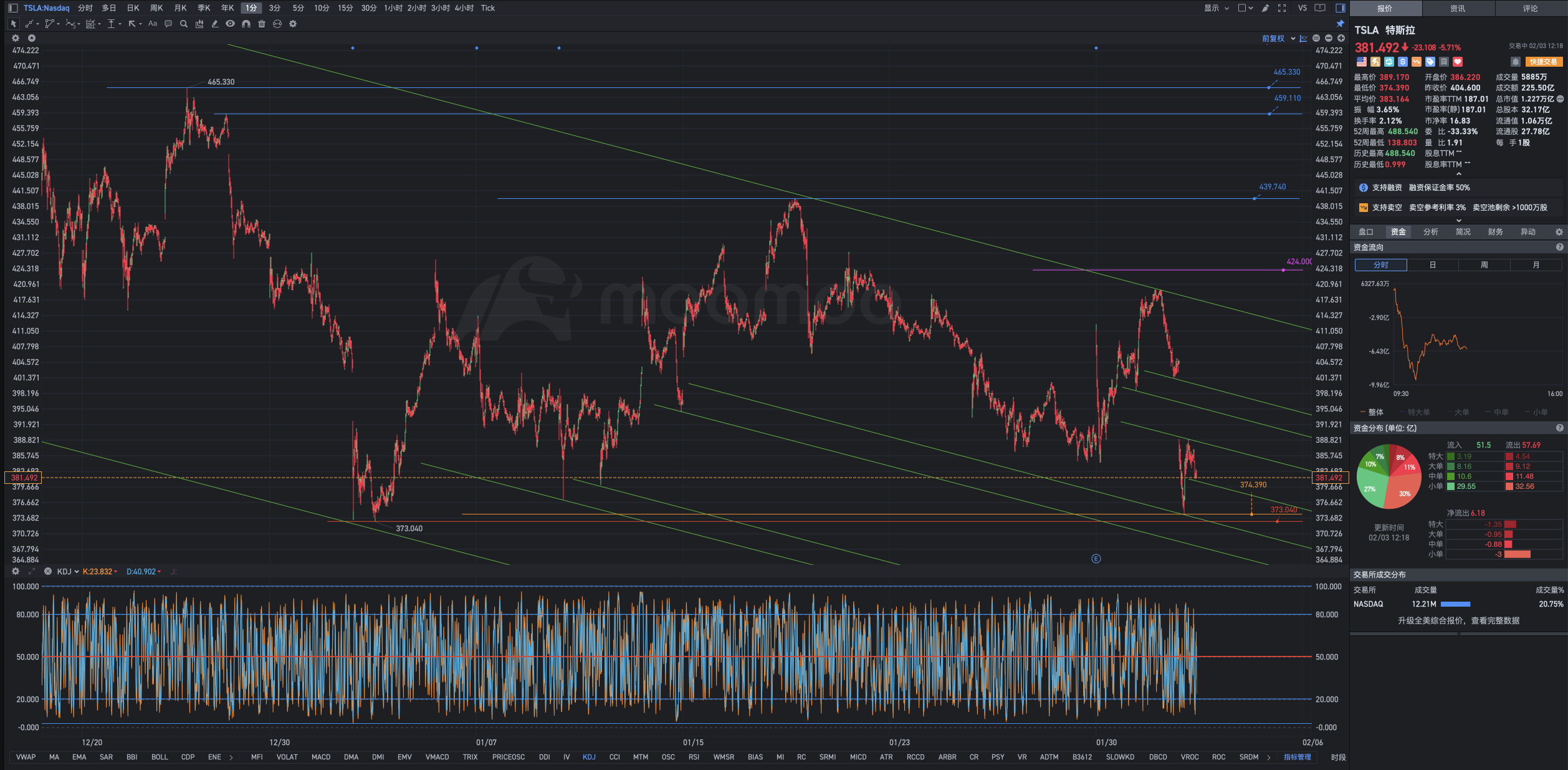1568x770 pixels.
Task: Click the price alert bell icon
Action: coord(1516,62)
